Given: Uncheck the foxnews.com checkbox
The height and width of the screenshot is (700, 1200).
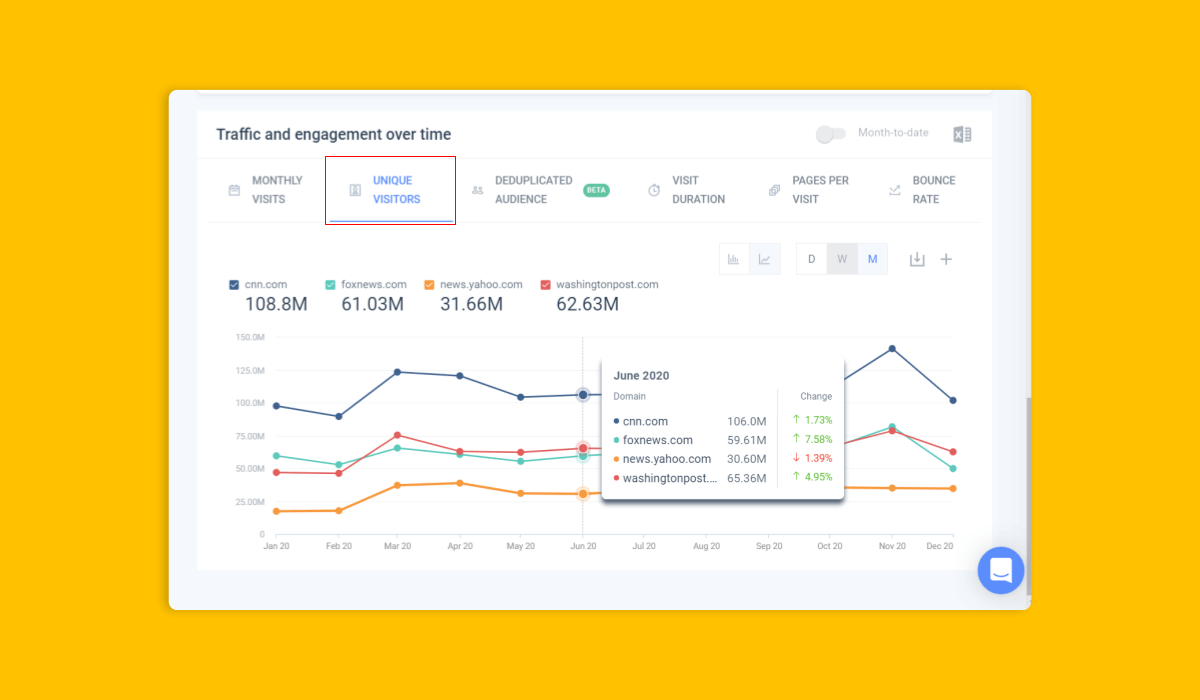Looking at the screenshot, I should tap(331, 285).
